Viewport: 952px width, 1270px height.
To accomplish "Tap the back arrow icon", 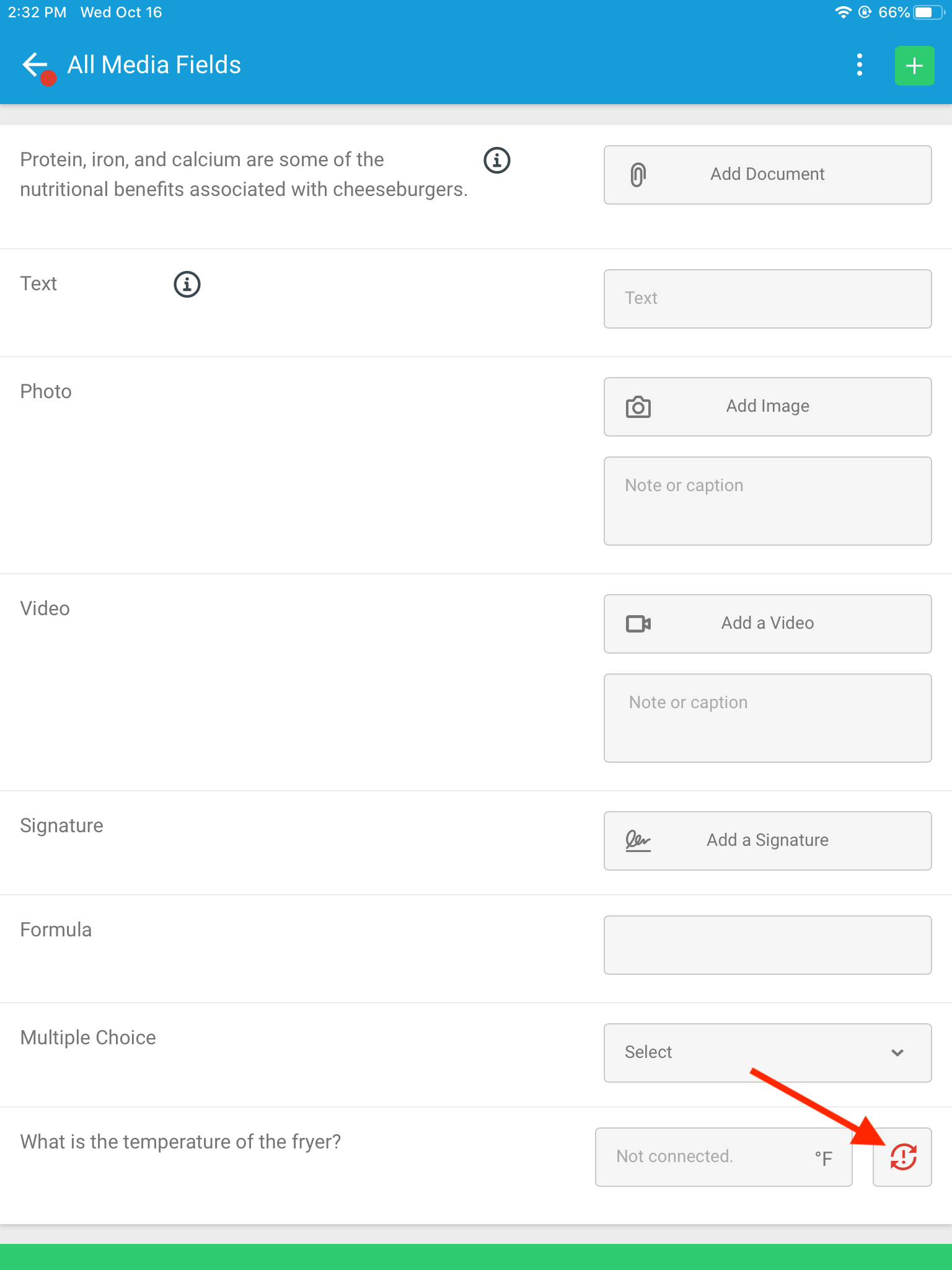I will 35,64.
